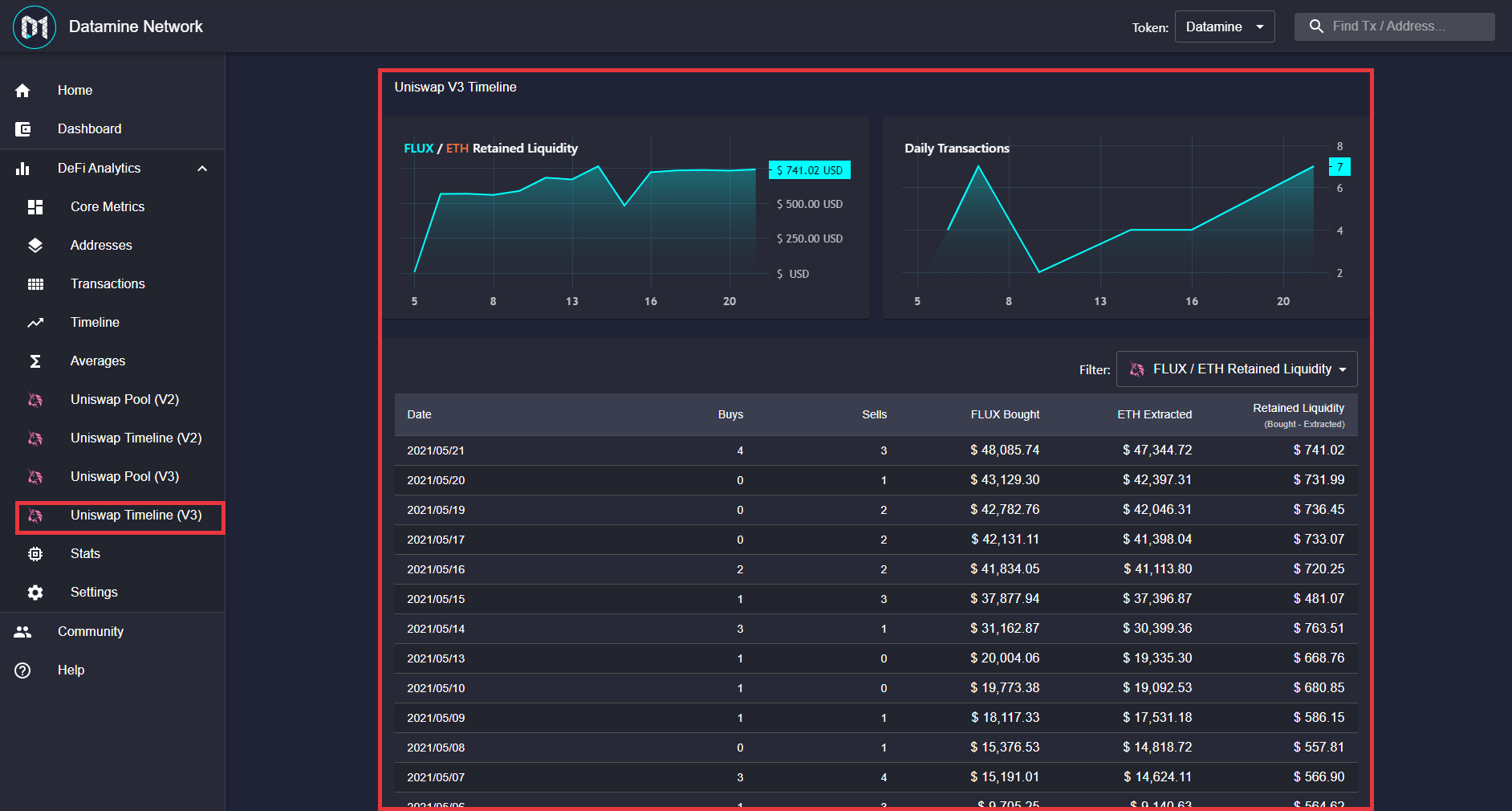Open Help section
Screen dimensions: 1512x811
point(112,670)
